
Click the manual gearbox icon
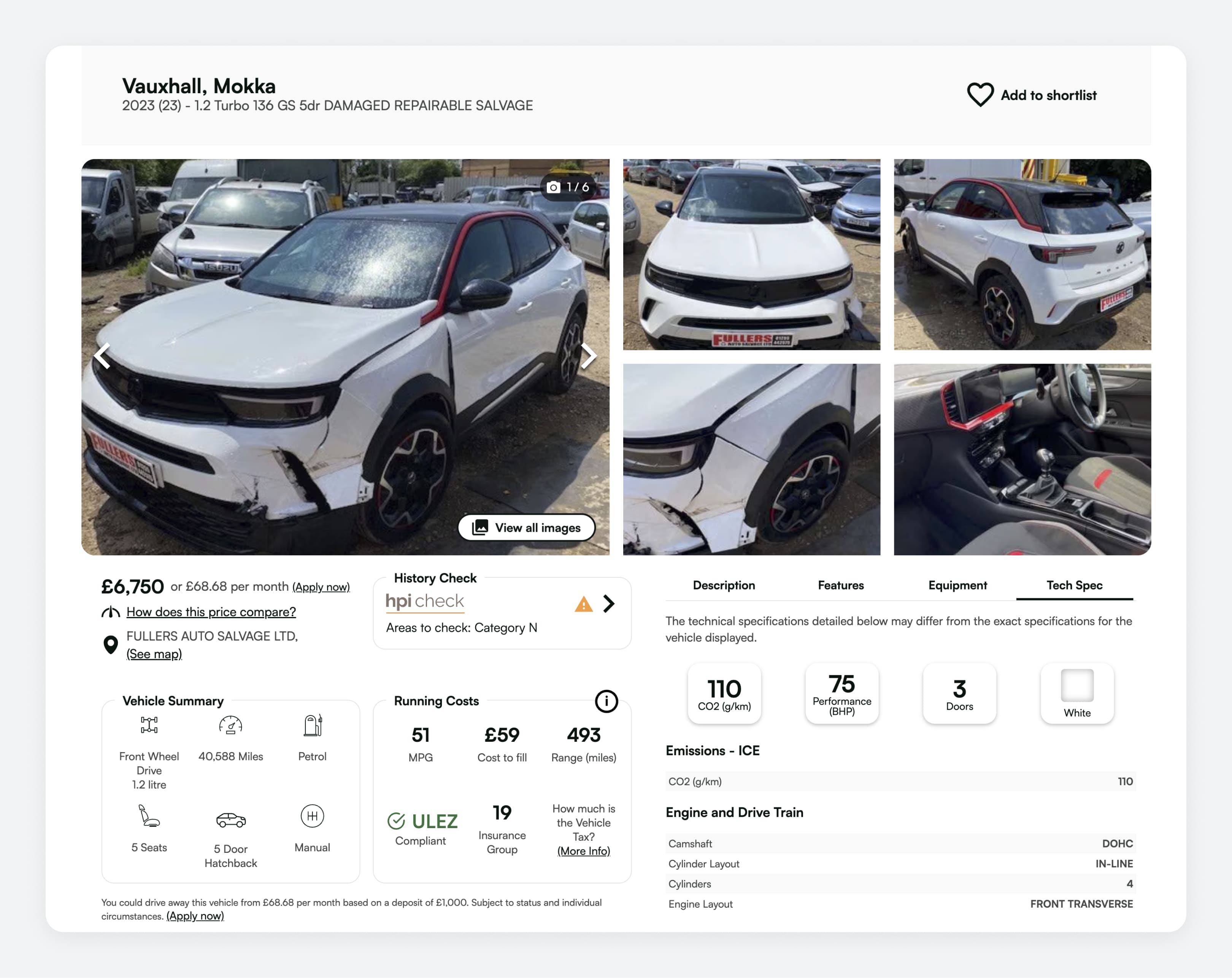312,816
